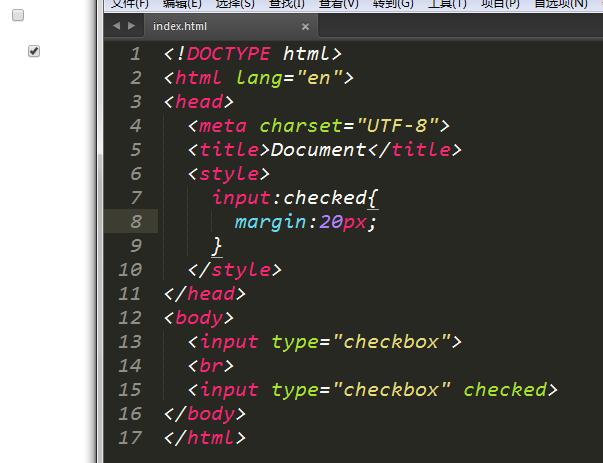The width and height of the screenshot is (603, 463).
Task: Place cursor on closing </html> tag
Action: (x=205, y=438)
